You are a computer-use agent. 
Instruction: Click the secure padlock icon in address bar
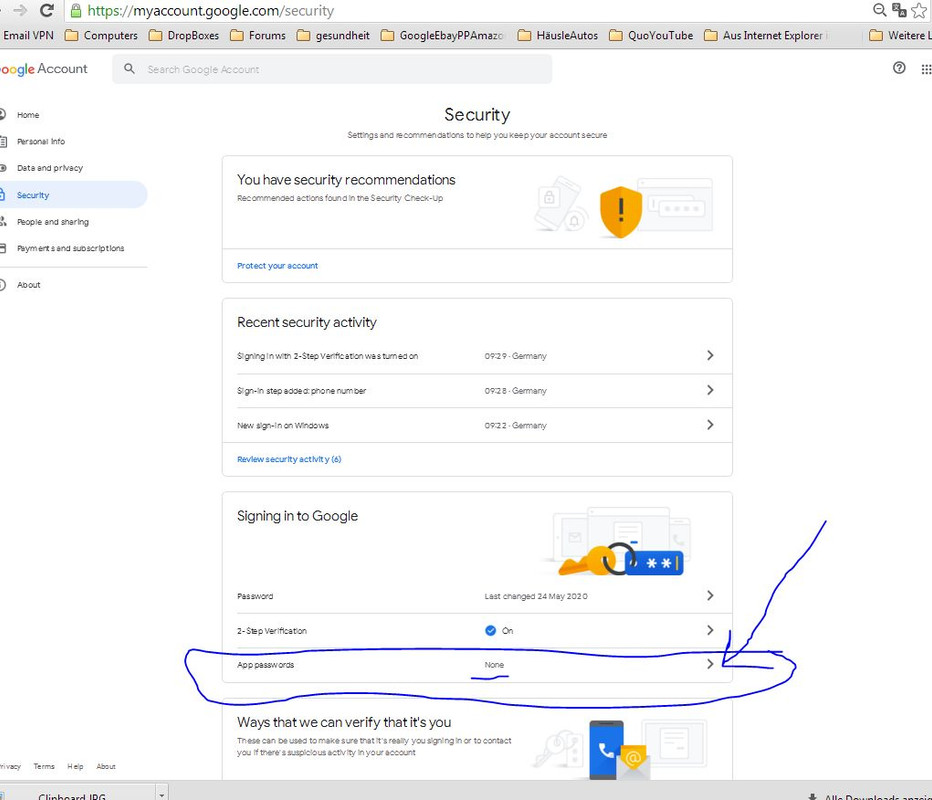click(x=75, y=10)
